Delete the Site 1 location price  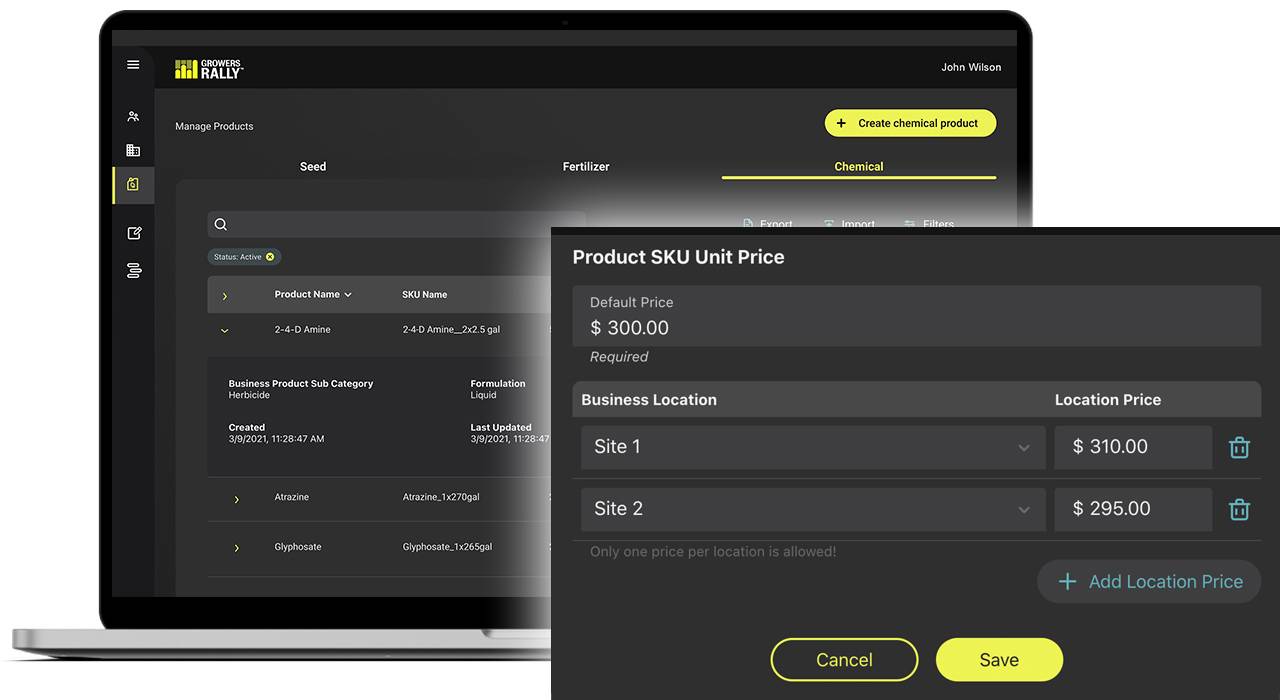coord(1239,447)
